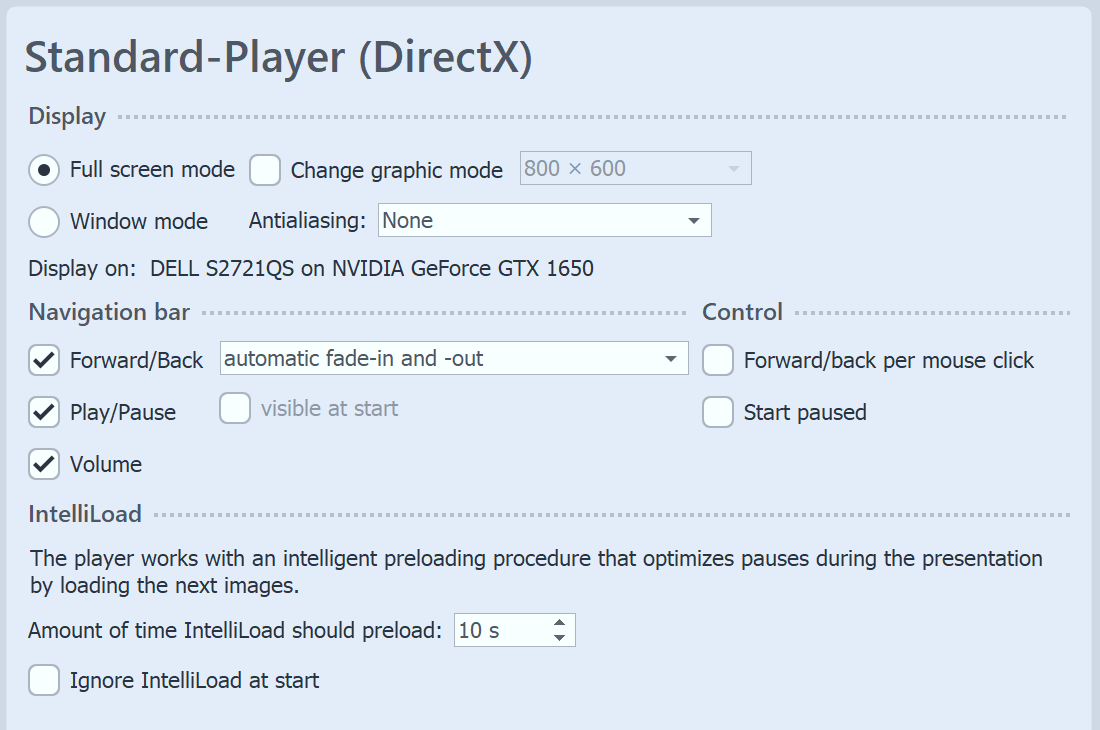Enable Forward/back per mouse click
This screenshot has height=730, width=1100.
[x=717, y=360]
